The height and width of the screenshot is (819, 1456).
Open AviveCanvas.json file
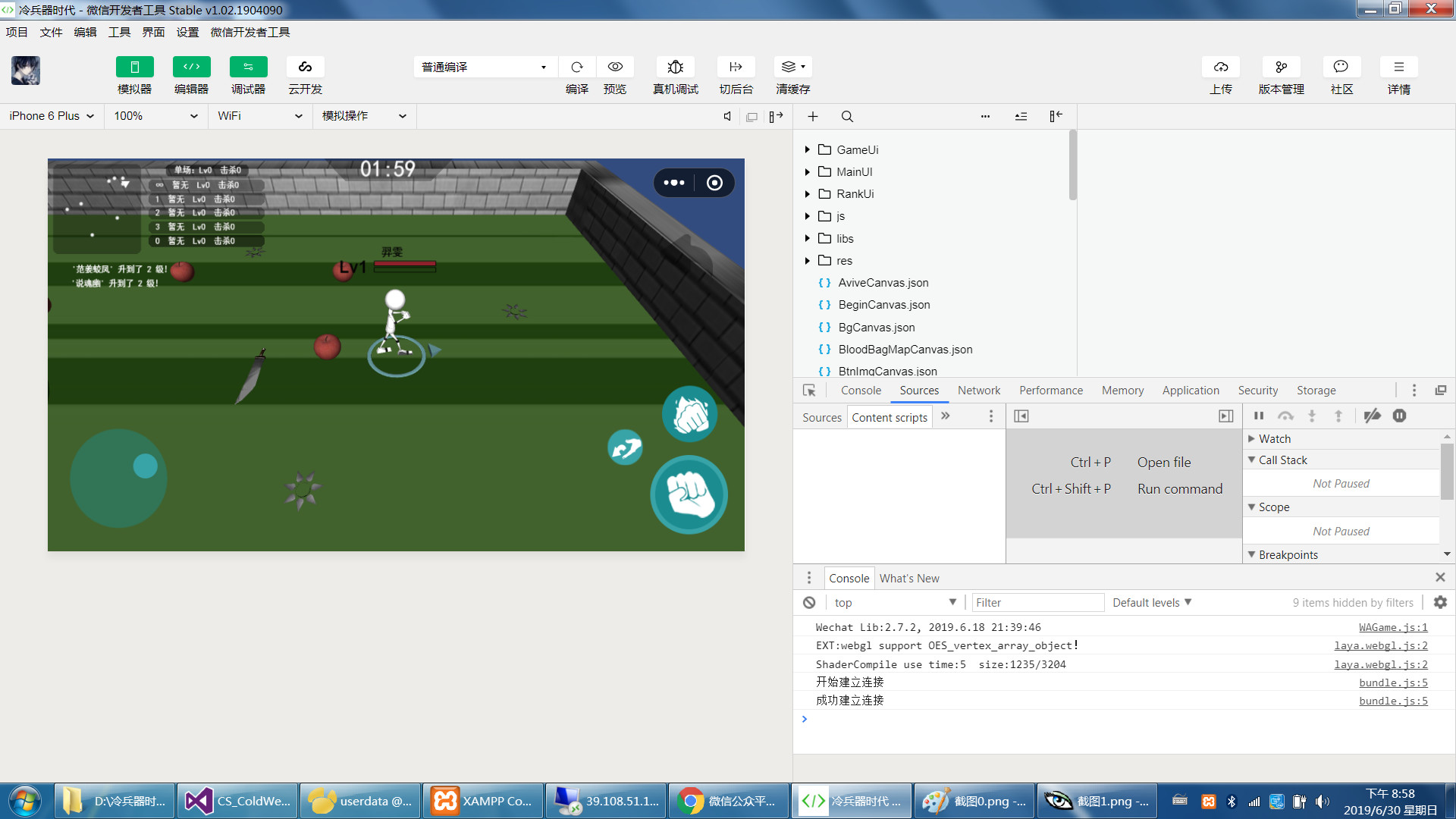[883, 283]
